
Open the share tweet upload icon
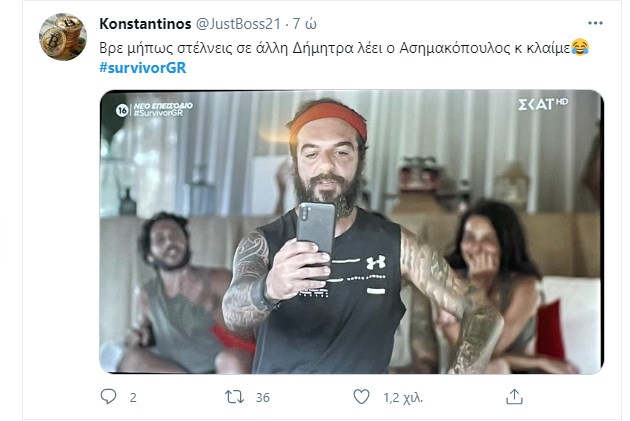pyautogui.click(x=514, y=397)
